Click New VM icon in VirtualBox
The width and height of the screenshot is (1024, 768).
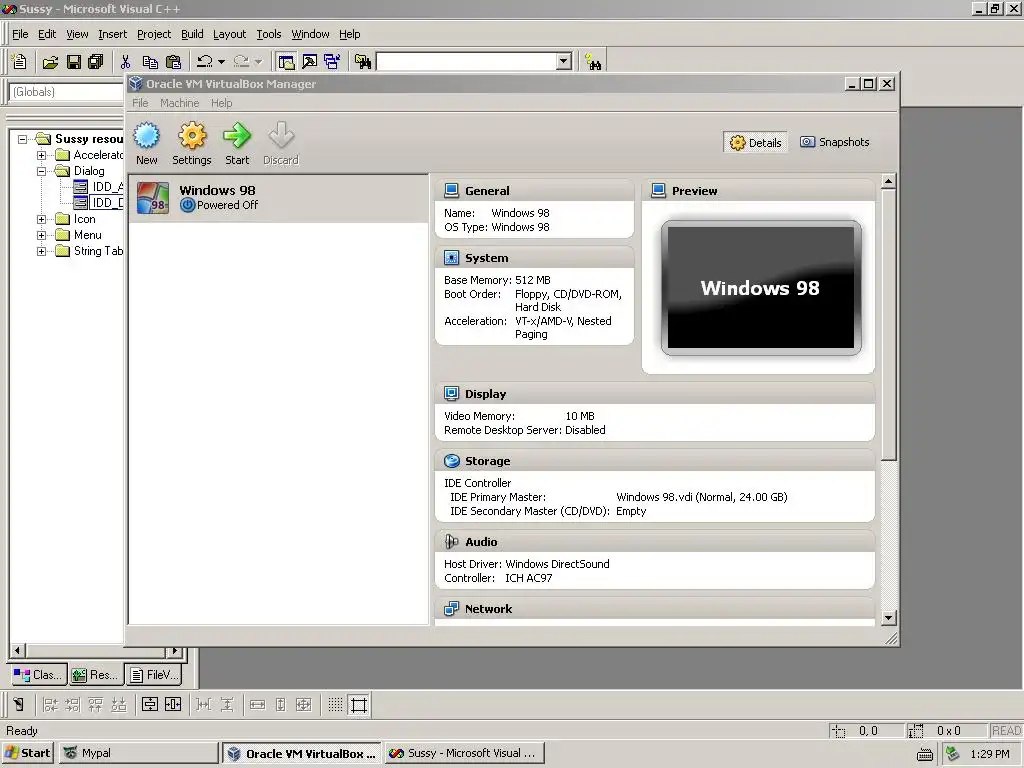[146, 136]
